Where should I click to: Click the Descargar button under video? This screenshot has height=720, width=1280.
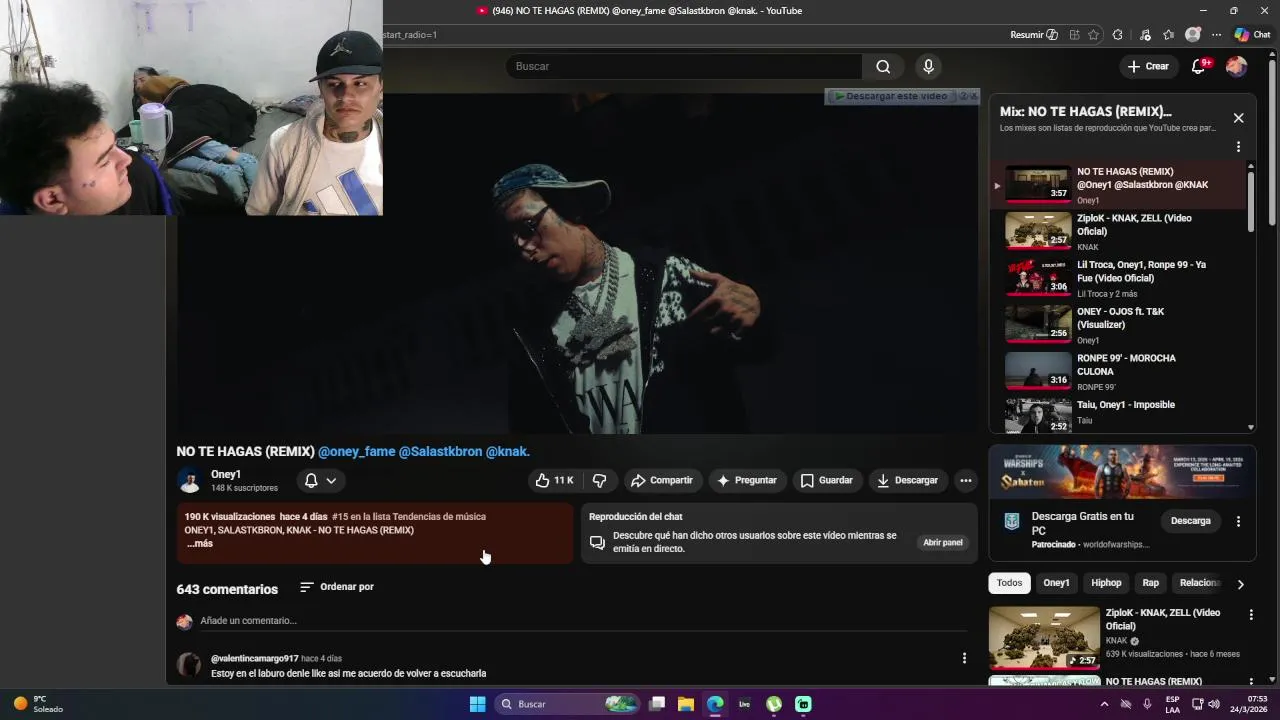(908, 481)
